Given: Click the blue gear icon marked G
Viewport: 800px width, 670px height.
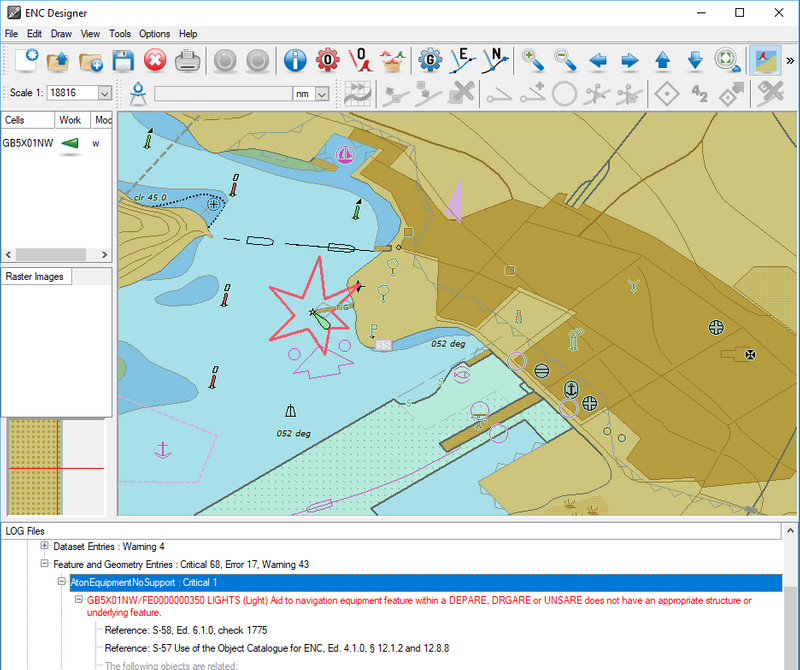Looking at the screenshot, I should pyautogui.click(x=430, y=61).
